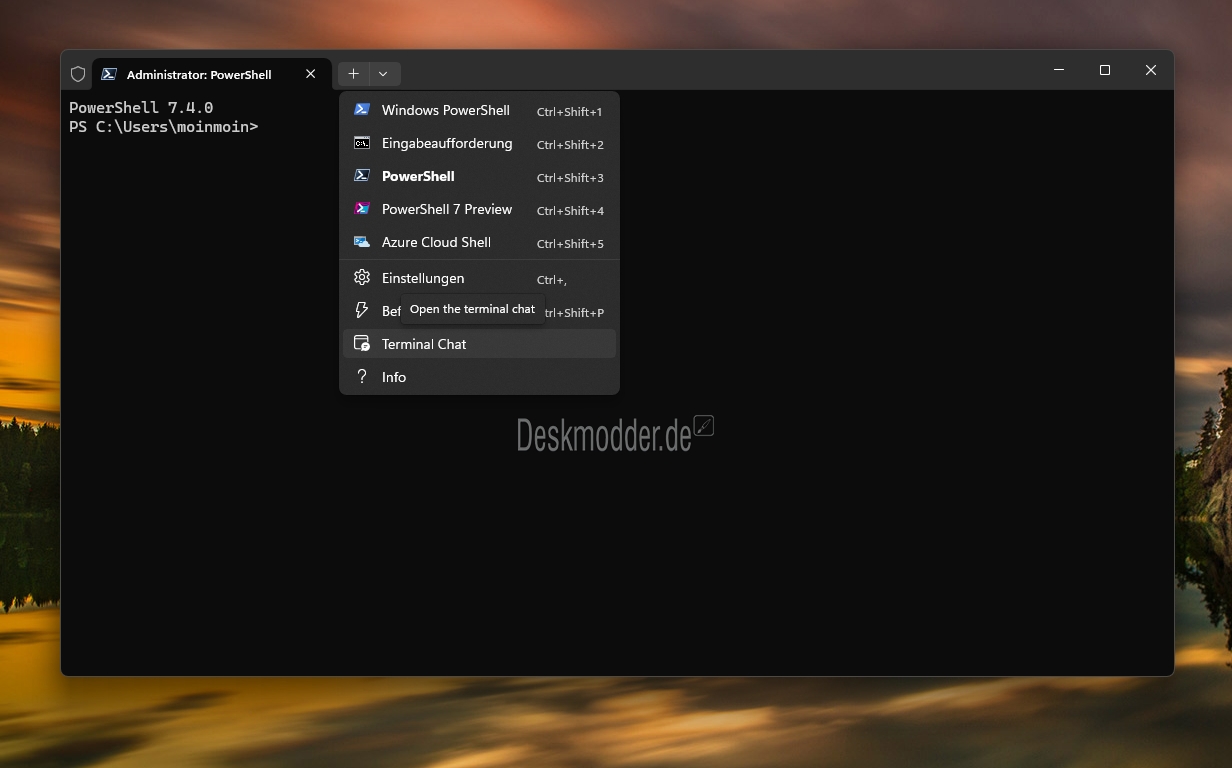Open PowerShell 7 Preview profile
1232x768 pixels.
(479, 209)
